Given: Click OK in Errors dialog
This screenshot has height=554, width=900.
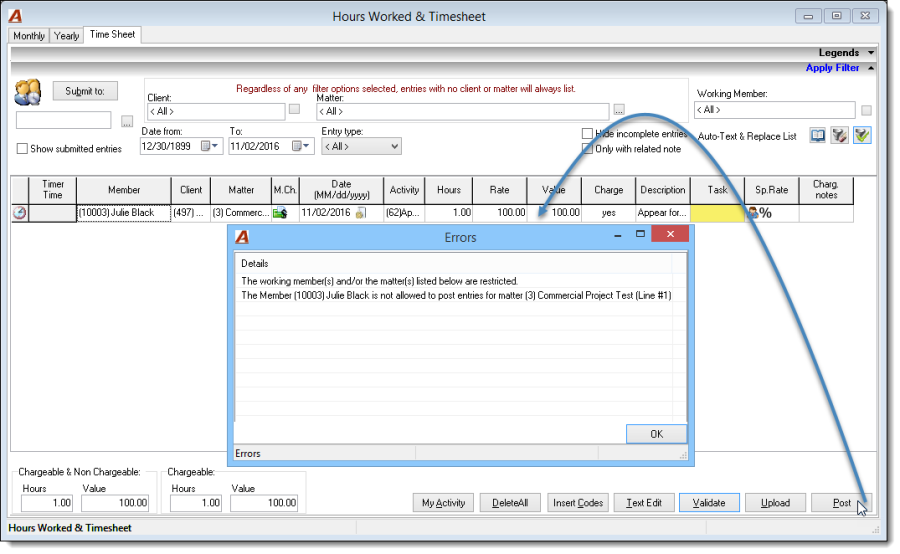Looking at the screenshot, I should [657, 434].
